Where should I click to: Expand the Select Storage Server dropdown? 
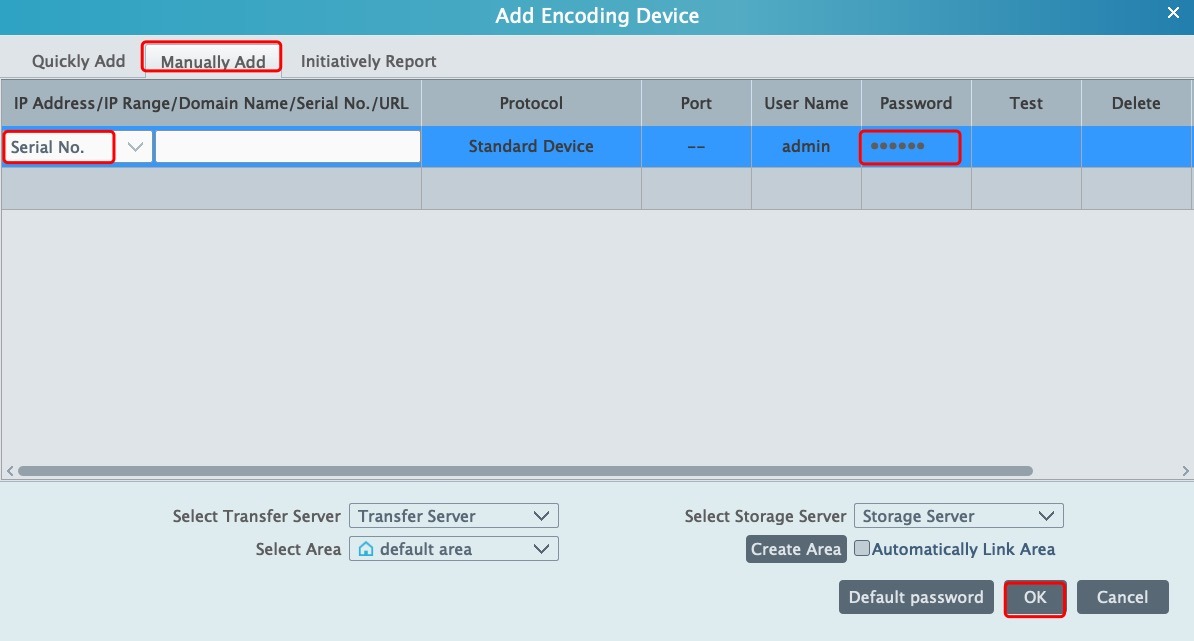point(958,516)
